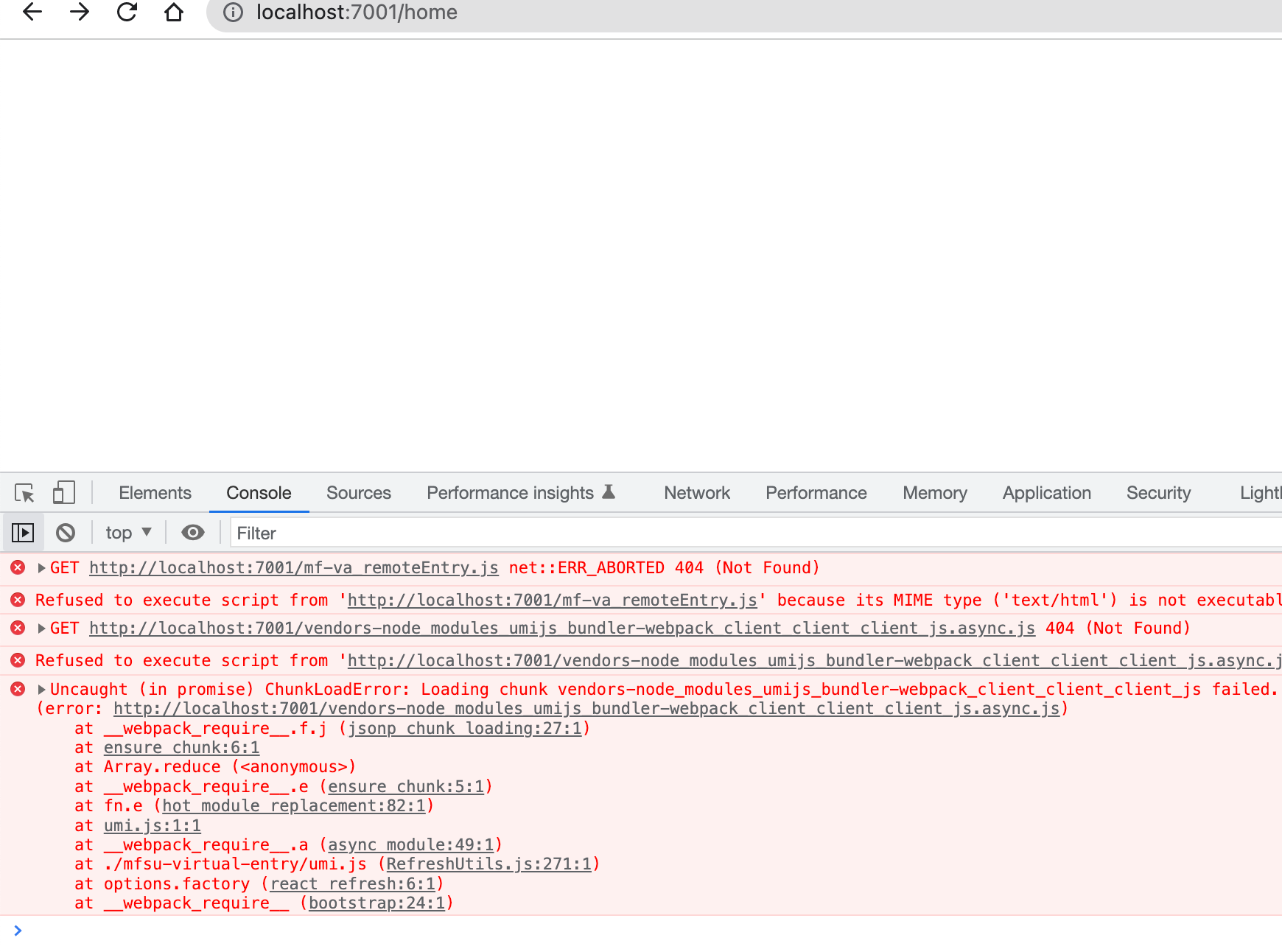Click the back navigation arrow
Viewport: 1282px width, 952px height.
31,13
